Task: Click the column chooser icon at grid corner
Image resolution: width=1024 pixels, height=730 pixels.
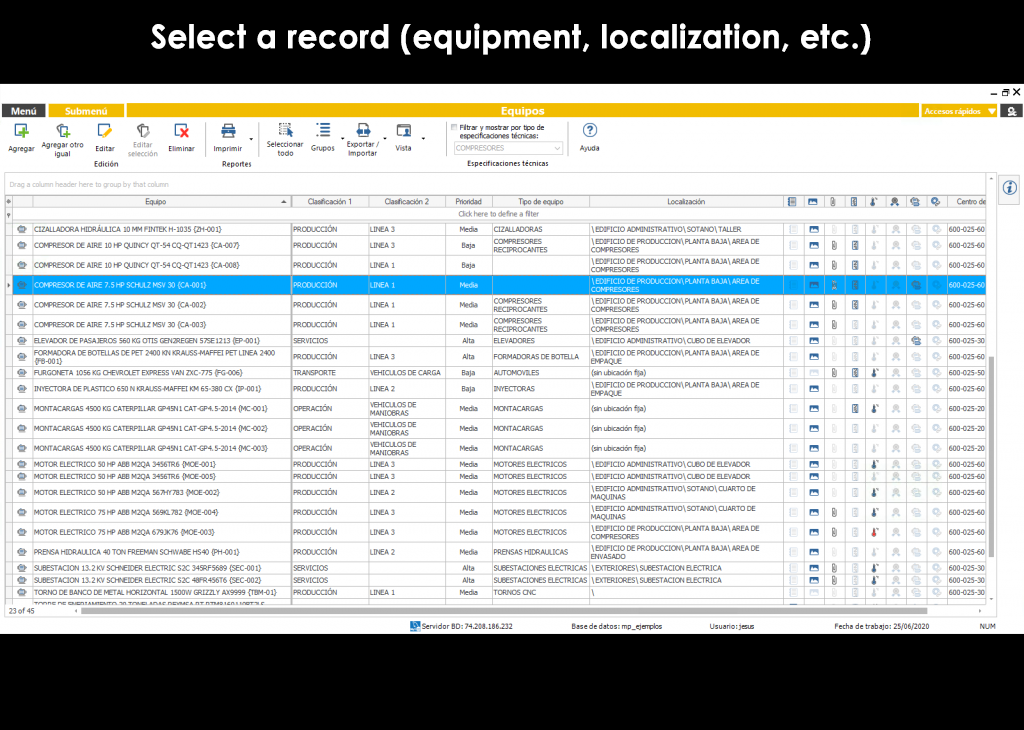Action: pos(8,202)
